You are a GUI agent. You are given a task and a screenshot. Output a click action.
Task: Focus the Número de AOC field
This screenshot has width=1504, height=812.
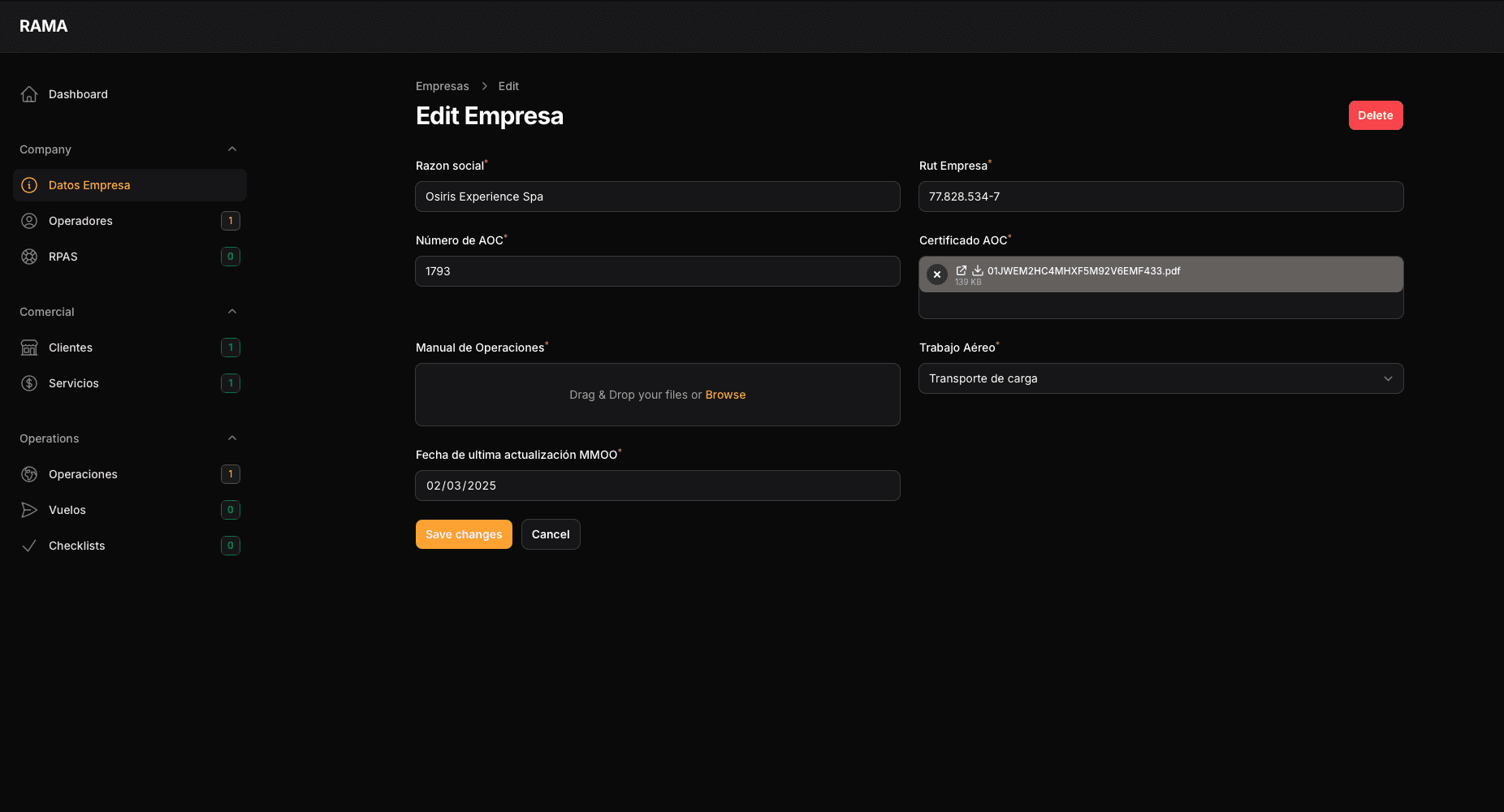658,271
